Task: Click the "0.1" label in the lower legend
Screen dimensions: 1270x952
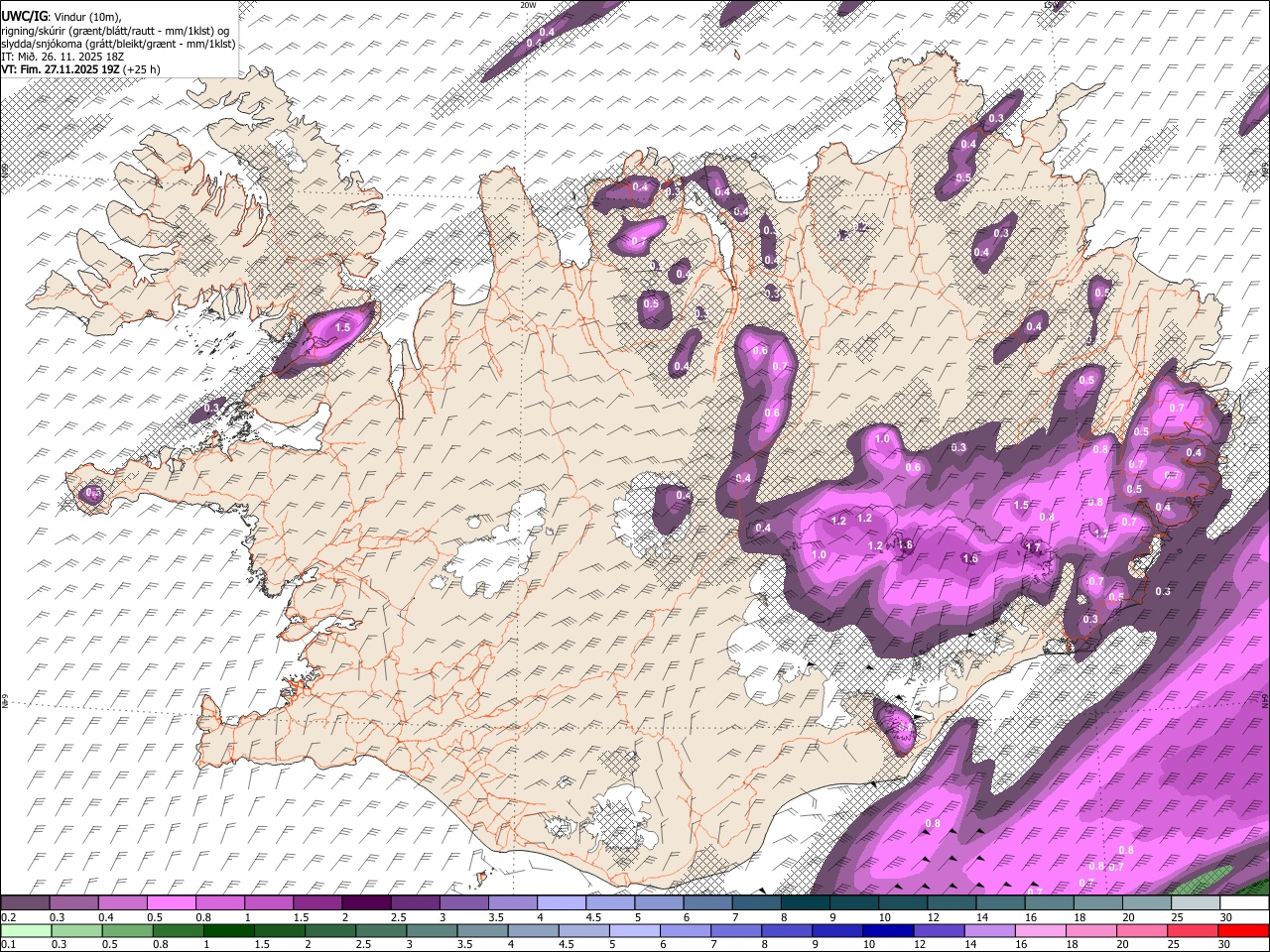Action: pos(7,944)
